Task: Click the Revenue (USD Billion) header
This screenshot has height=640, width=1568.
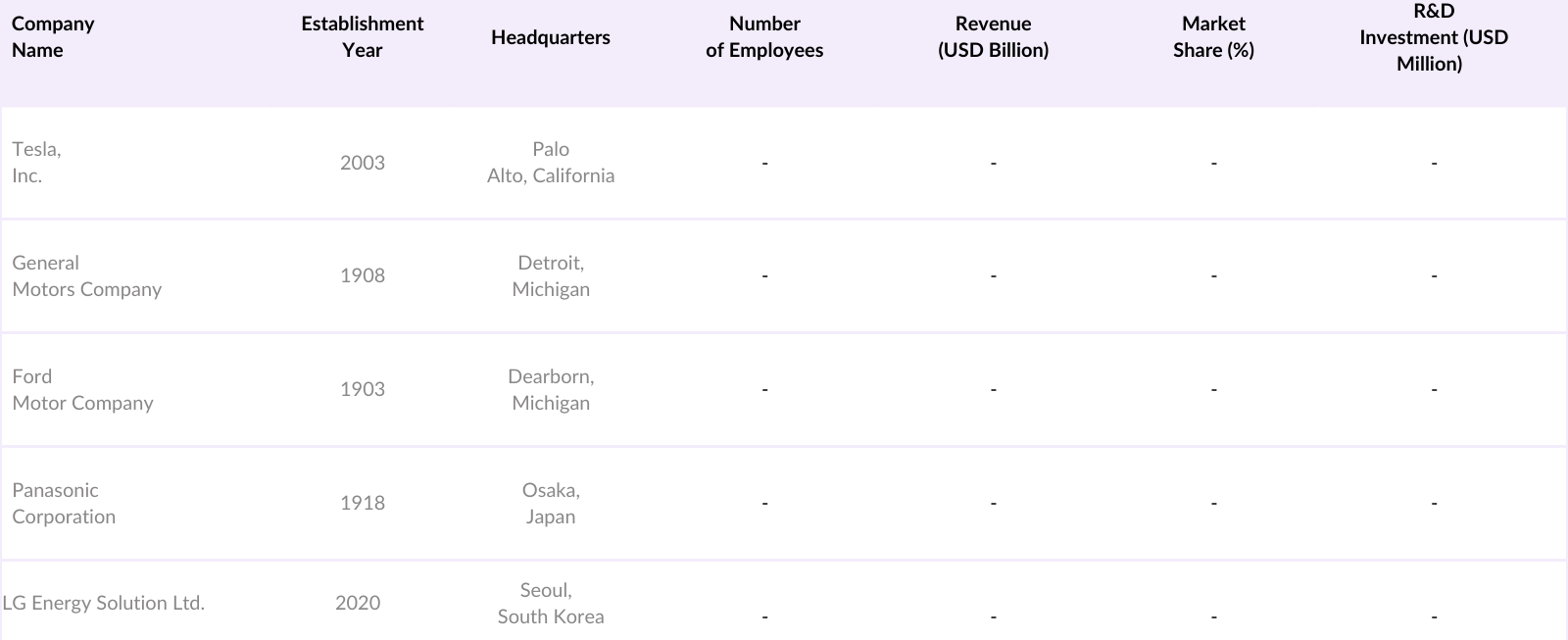Action: coord(993,37)
